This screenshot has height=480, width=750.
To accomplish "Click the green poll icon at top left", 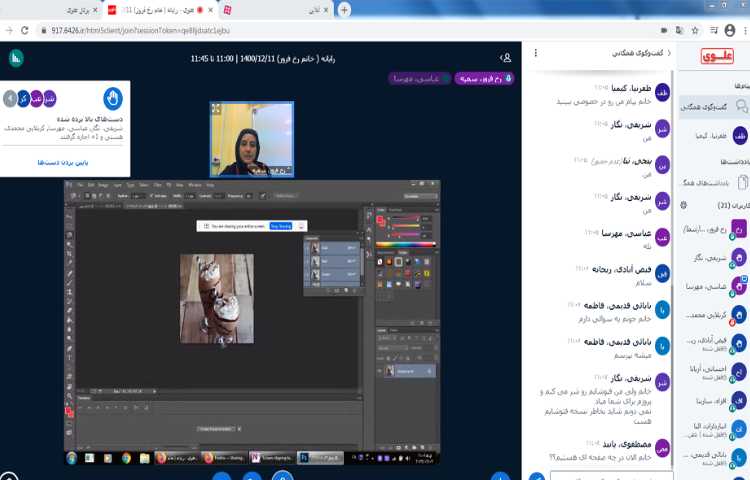I will coord(16,58).
